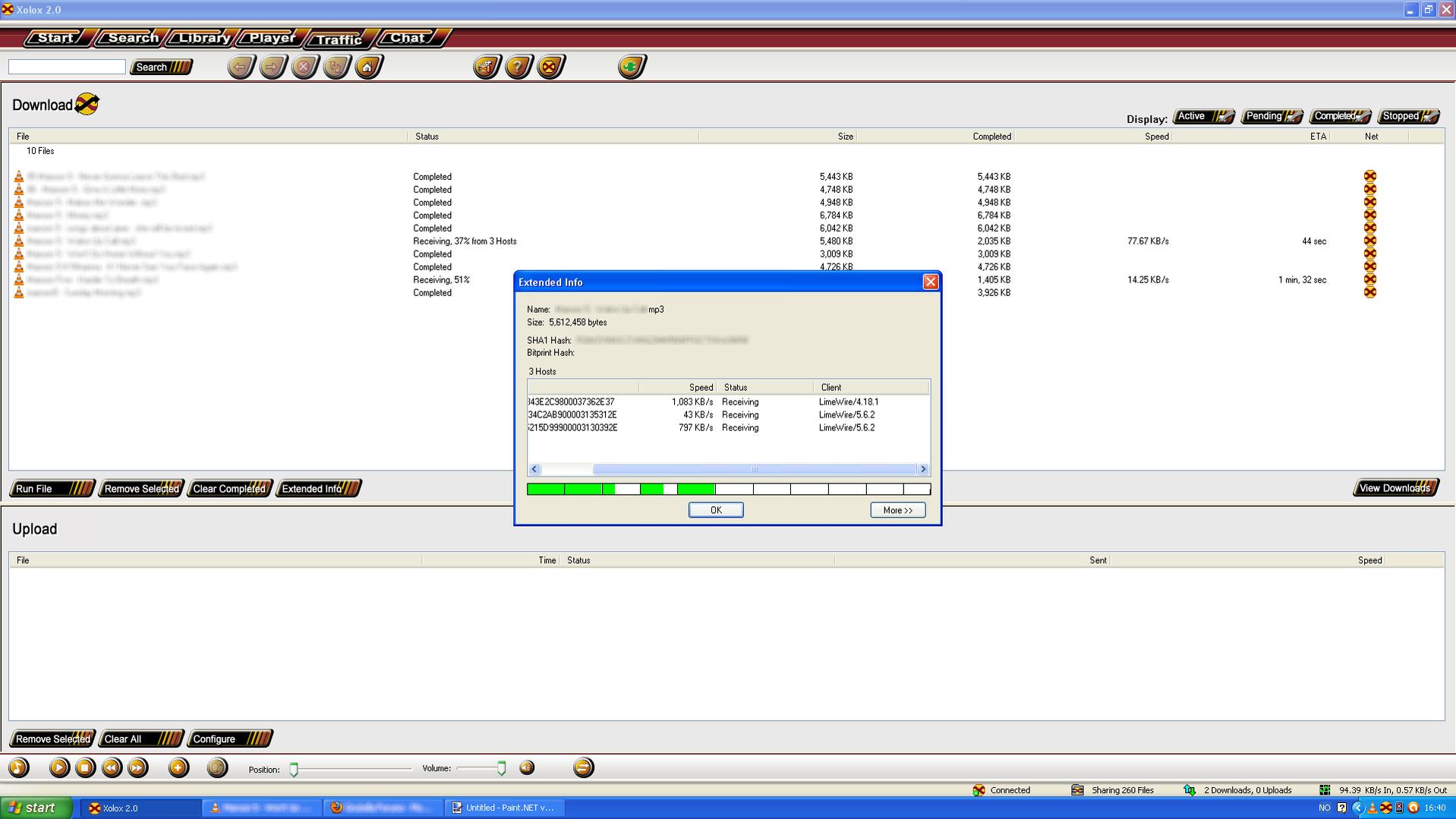The image size is (1456, 819).
Task: Open the help question mark icon
Action: pos(518,68)
